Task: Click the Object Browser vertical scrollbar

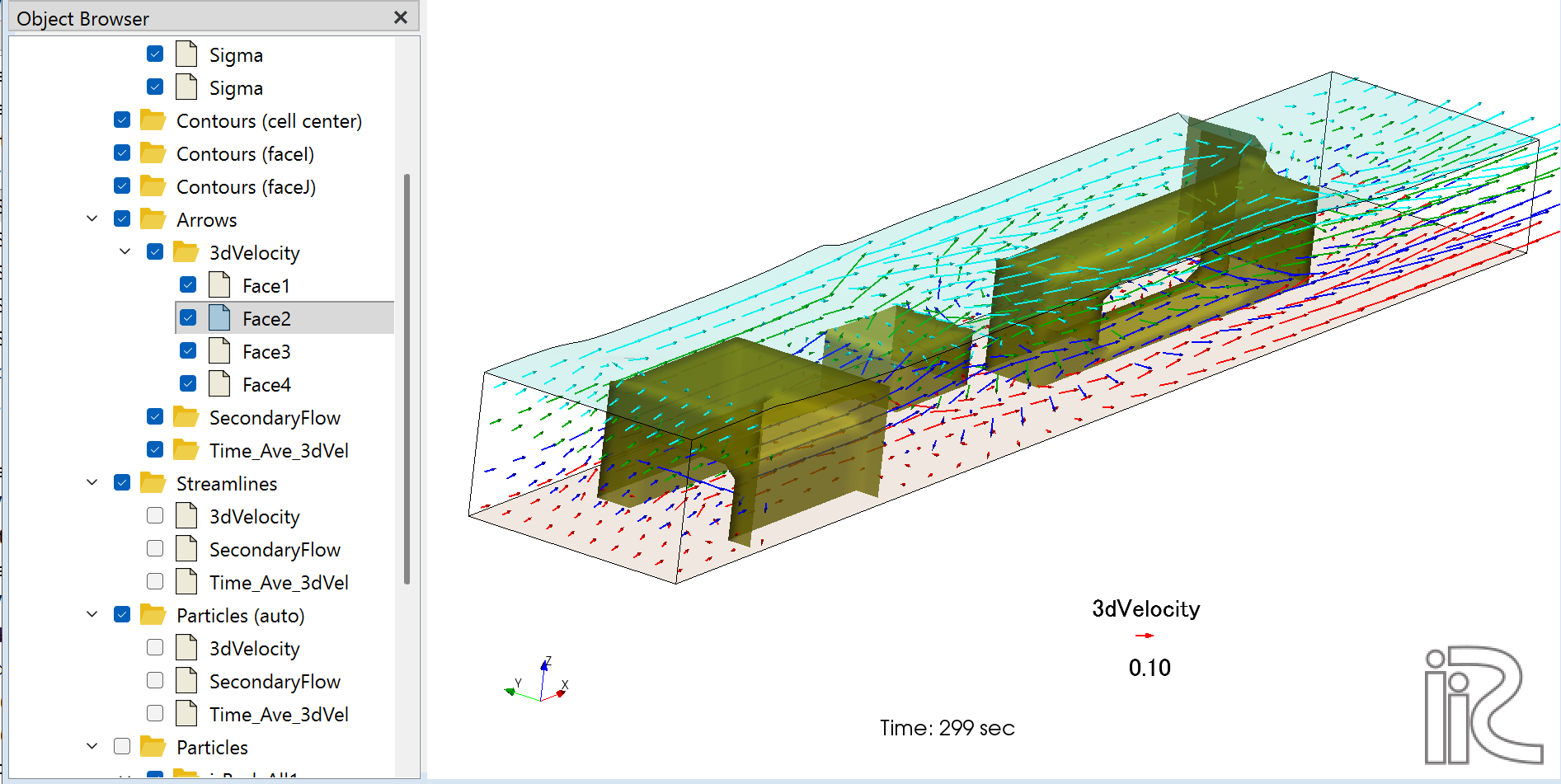Action: pyautogui.click(x=407, y=378)
